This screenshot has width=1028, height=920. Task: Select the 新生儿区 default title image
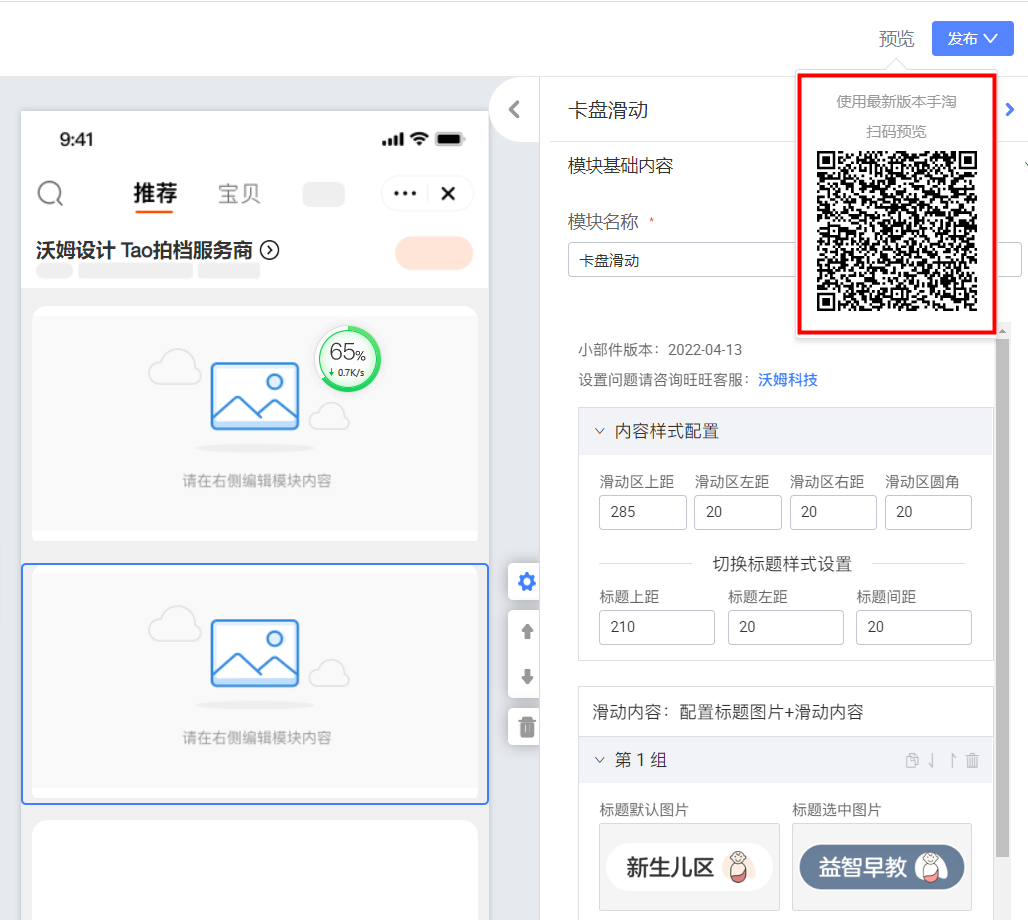689,867
